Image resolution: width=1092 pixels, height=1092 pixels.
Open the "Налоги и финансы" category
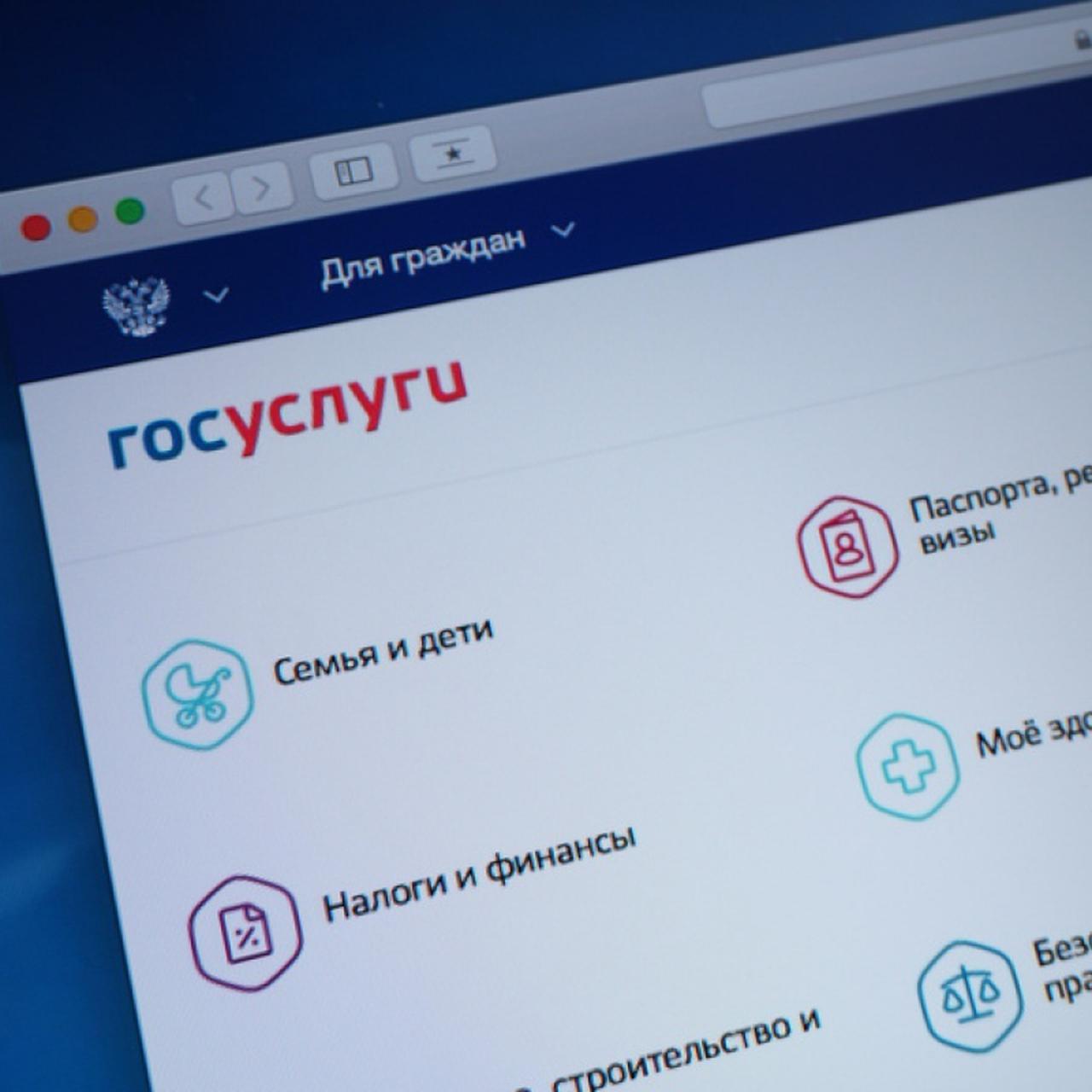(479, 874)
